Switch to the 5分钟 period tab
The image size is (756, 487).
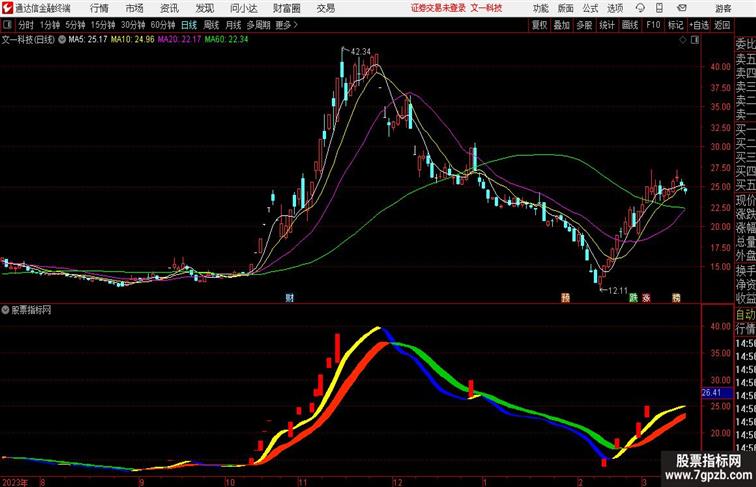tap(75, 25)
